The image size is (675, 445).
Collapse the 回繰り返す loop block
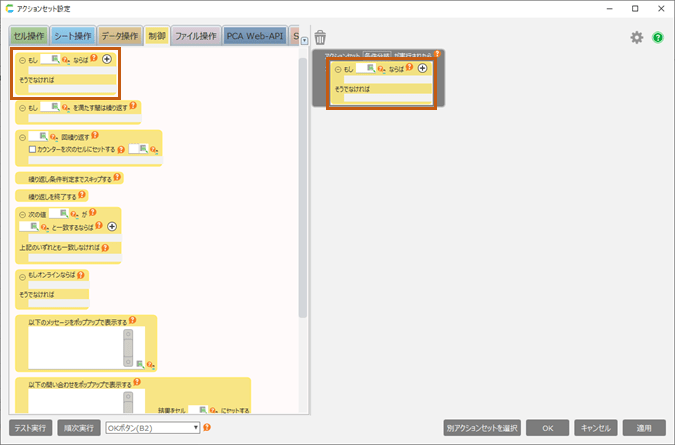tap(22, 135)
